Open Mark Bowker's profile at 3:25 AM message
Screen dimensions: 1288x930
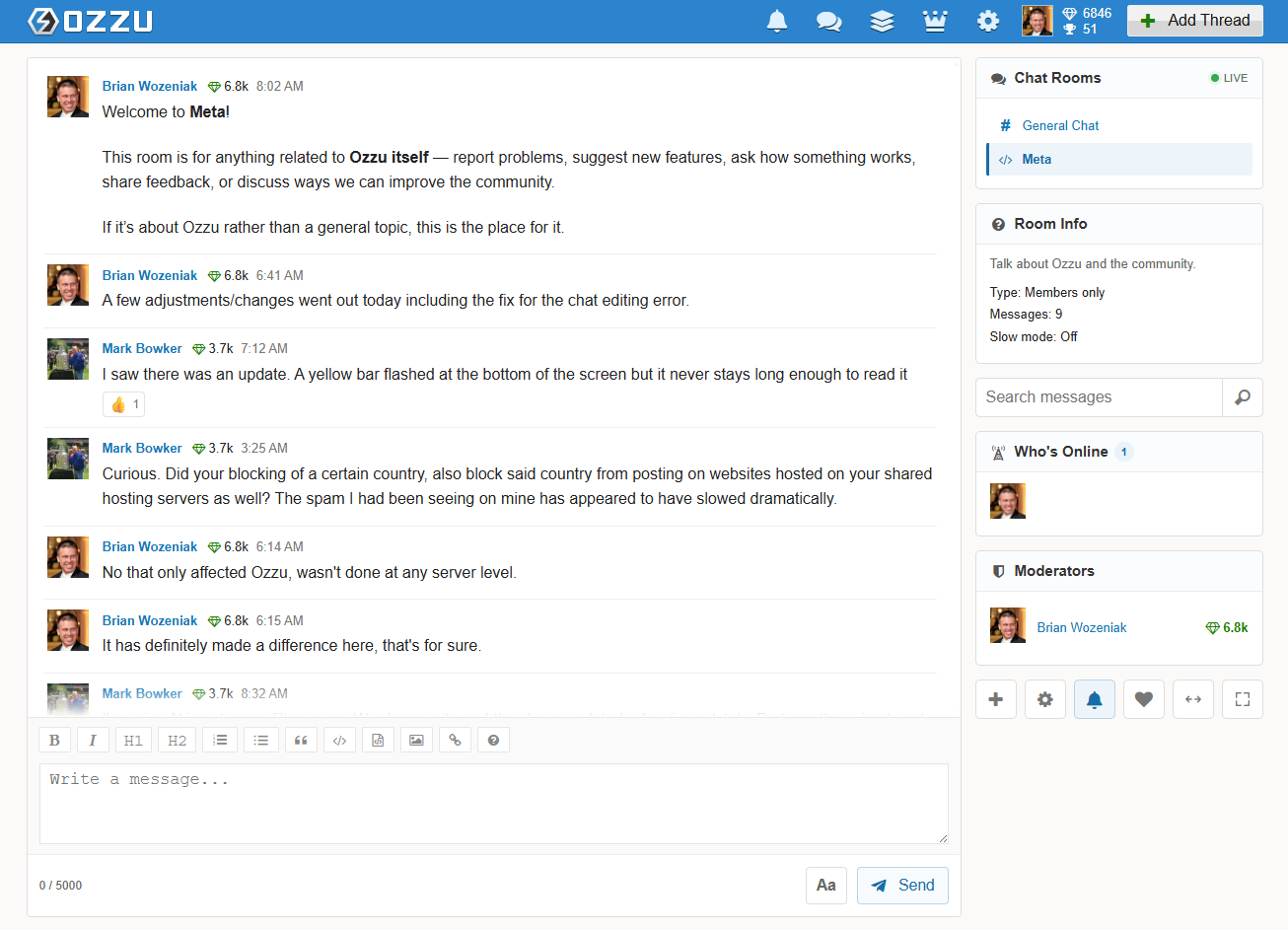click(x=142, y=449)
